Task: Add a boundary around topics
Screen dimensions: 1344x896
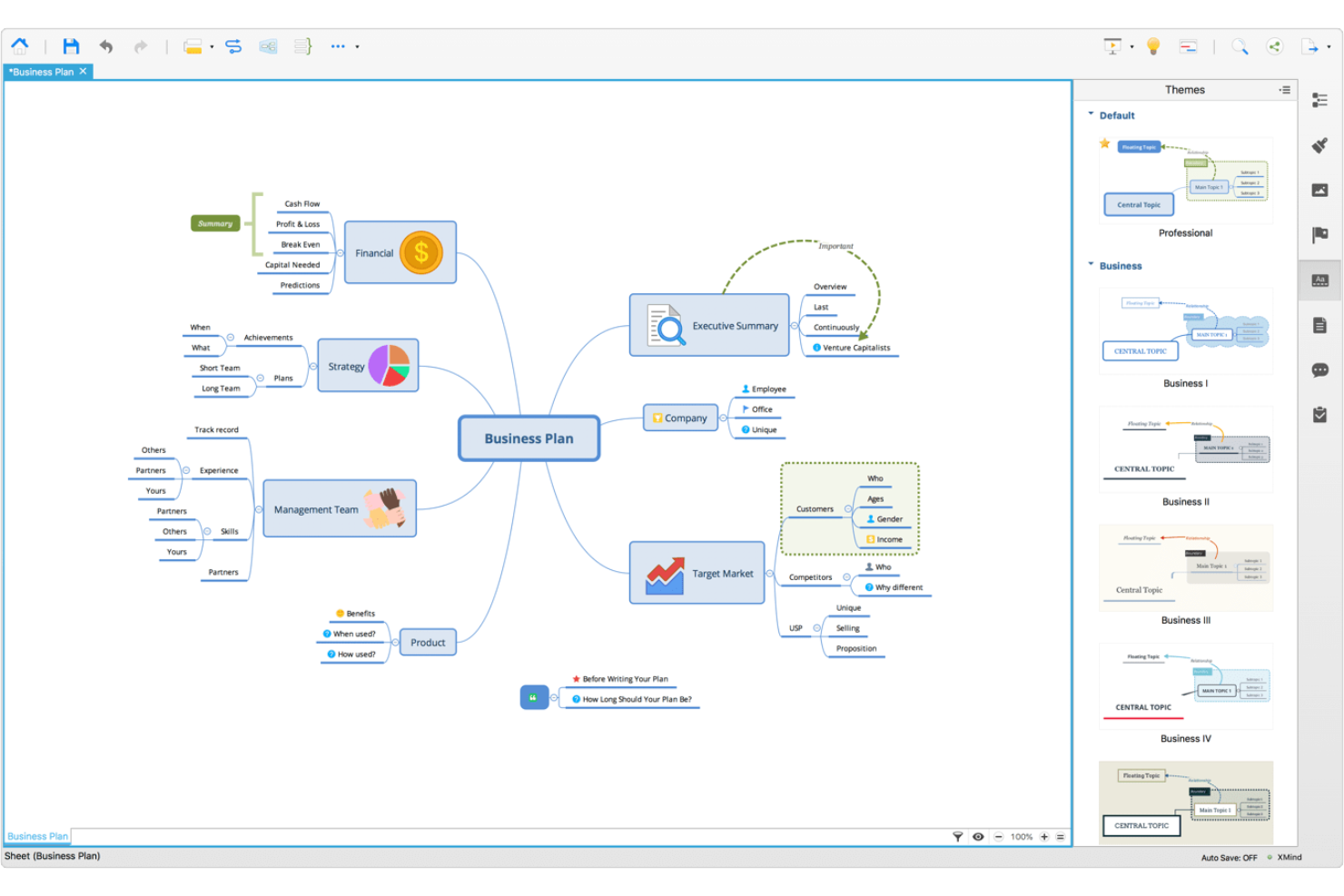Action: pos(268,46)
